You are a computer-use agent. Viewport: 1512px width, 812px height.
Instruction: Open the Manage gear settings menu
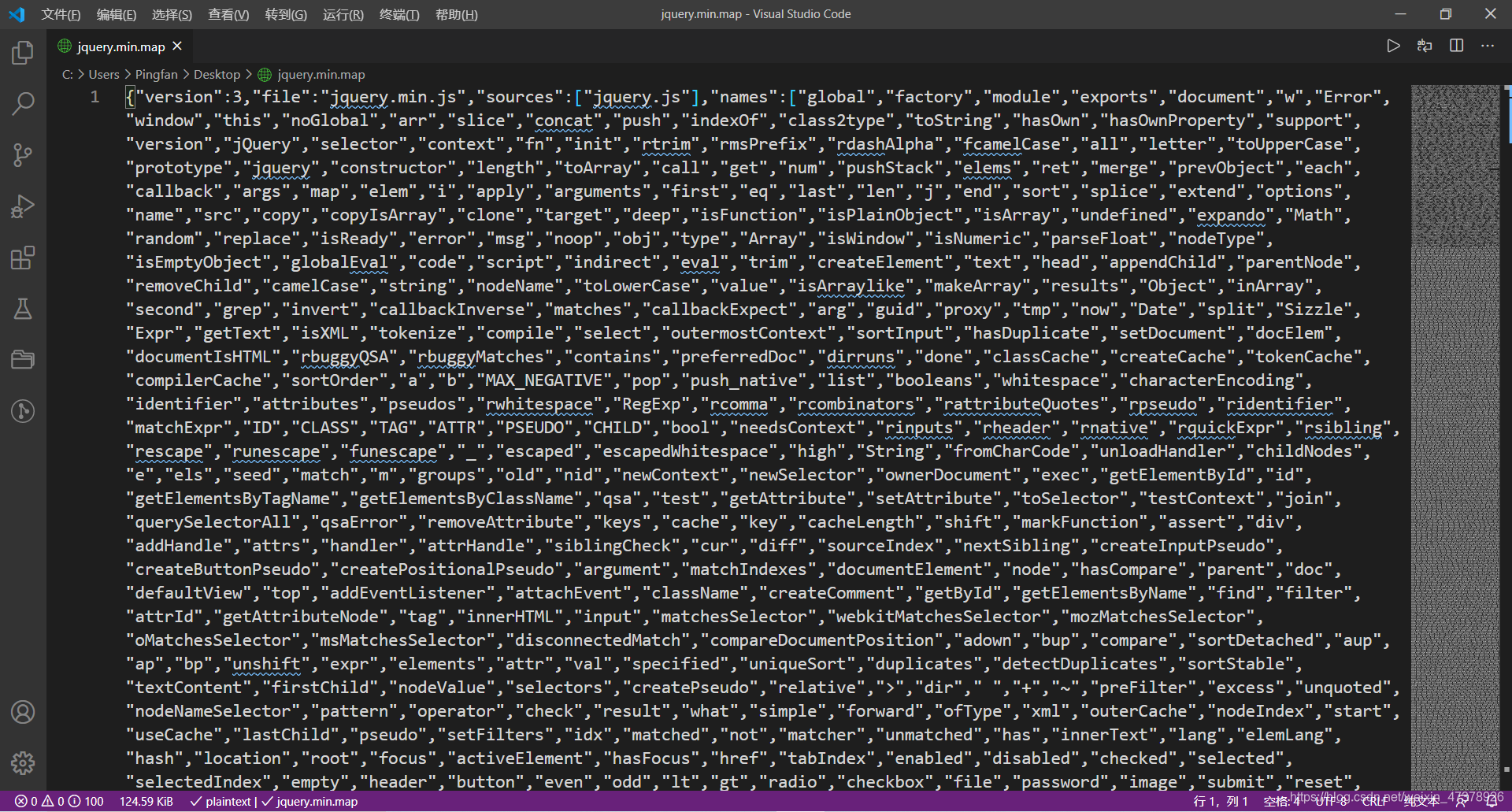tap(23, 762)
